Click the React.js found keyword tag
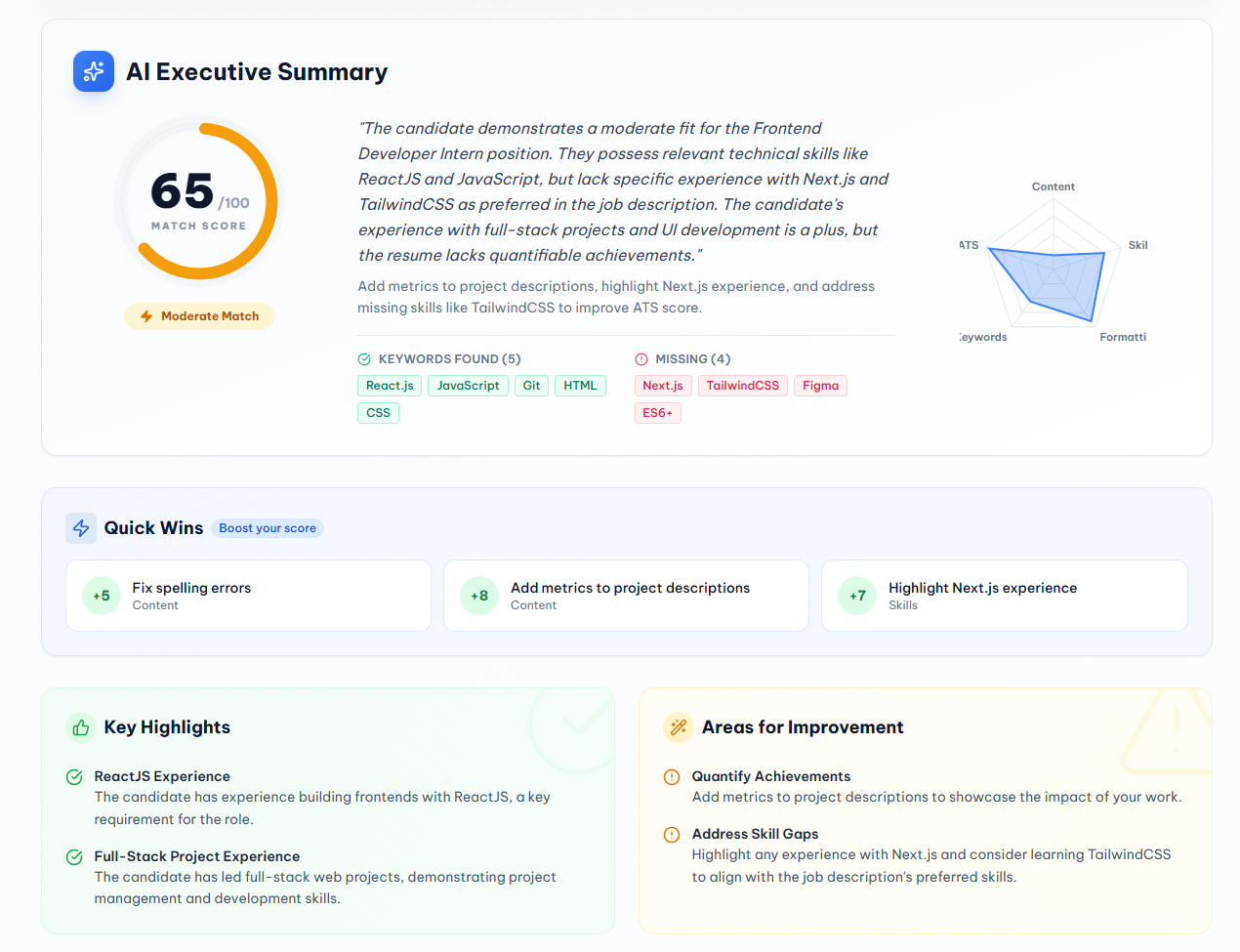 pyautogui.click(x=390, y=386)
